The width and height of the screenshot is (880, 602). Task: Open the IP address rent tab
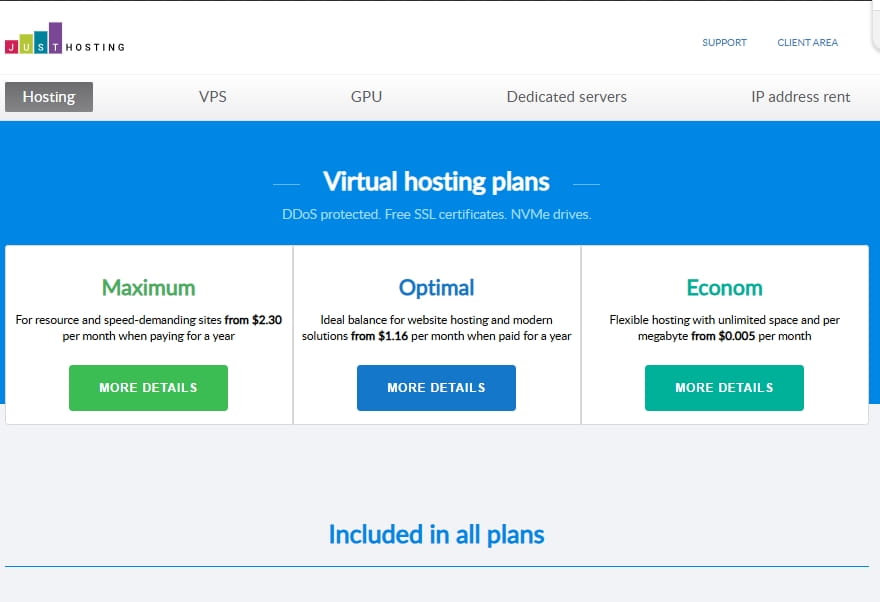800,97
